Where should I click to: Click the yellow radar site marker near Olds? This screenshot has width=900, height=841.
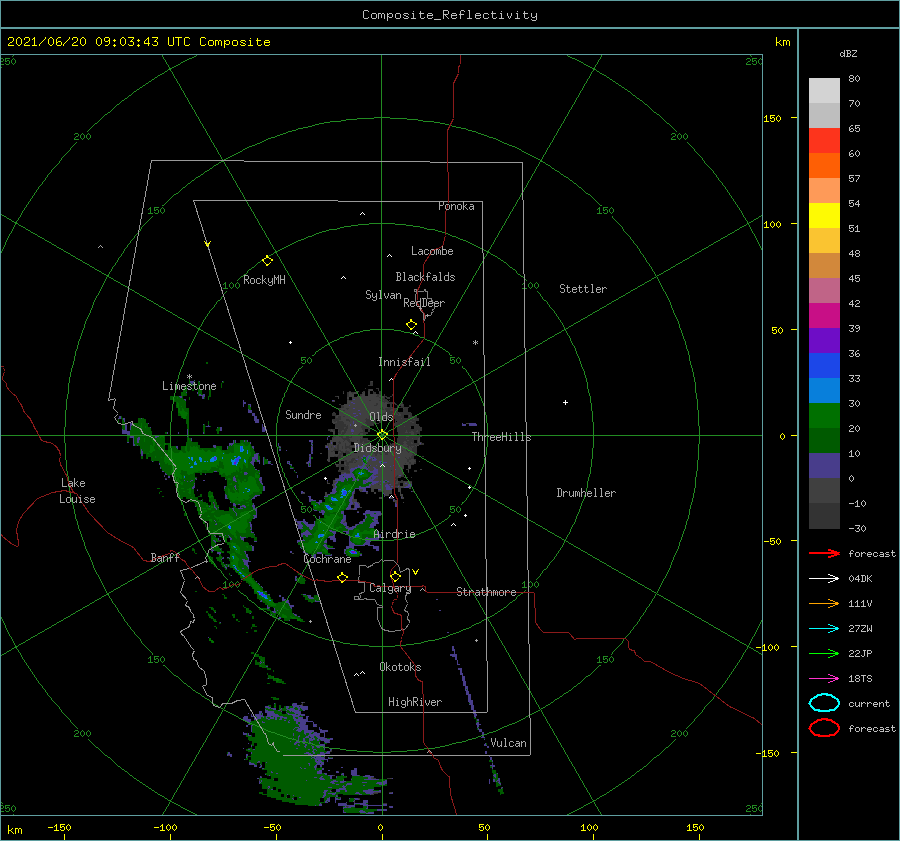click(x=382, y=435)
